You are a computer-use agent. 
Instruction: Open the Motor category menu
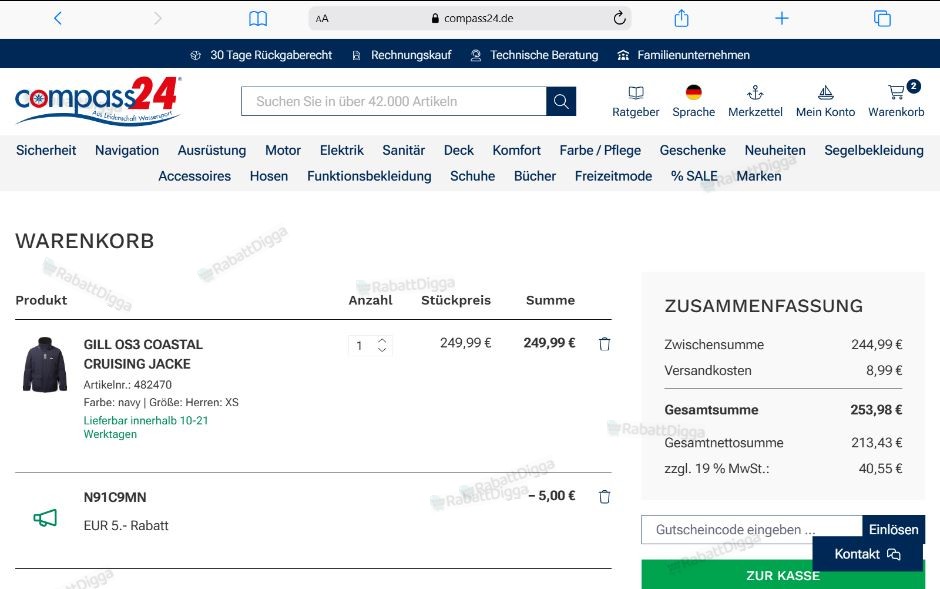click(283, 150)
